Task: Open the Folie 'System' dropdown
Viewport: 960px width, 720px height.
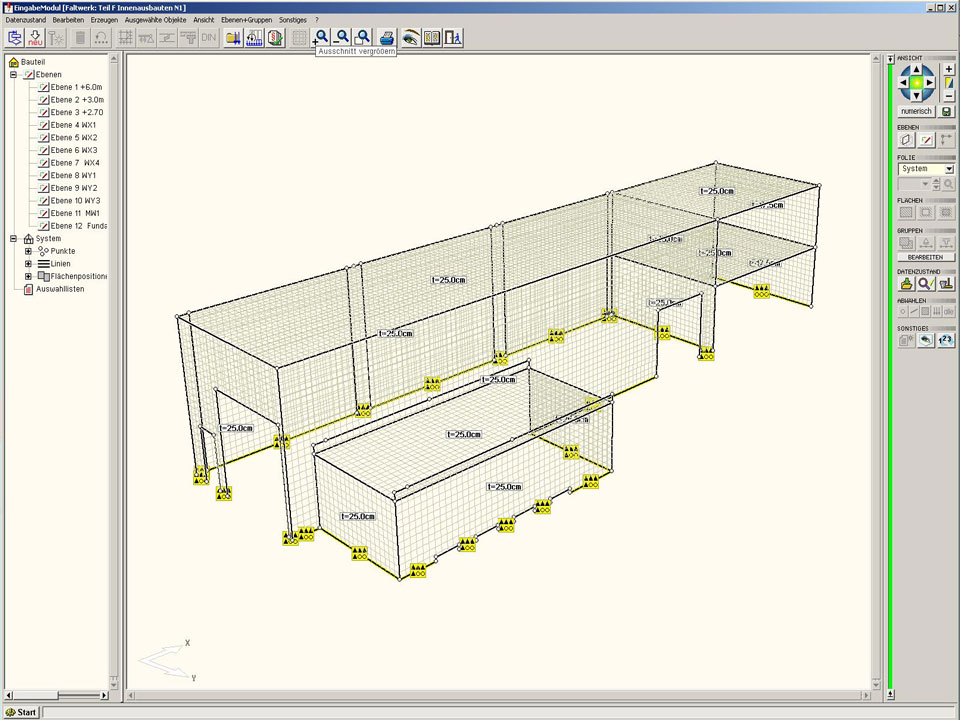Action: [x=948, y=170]
